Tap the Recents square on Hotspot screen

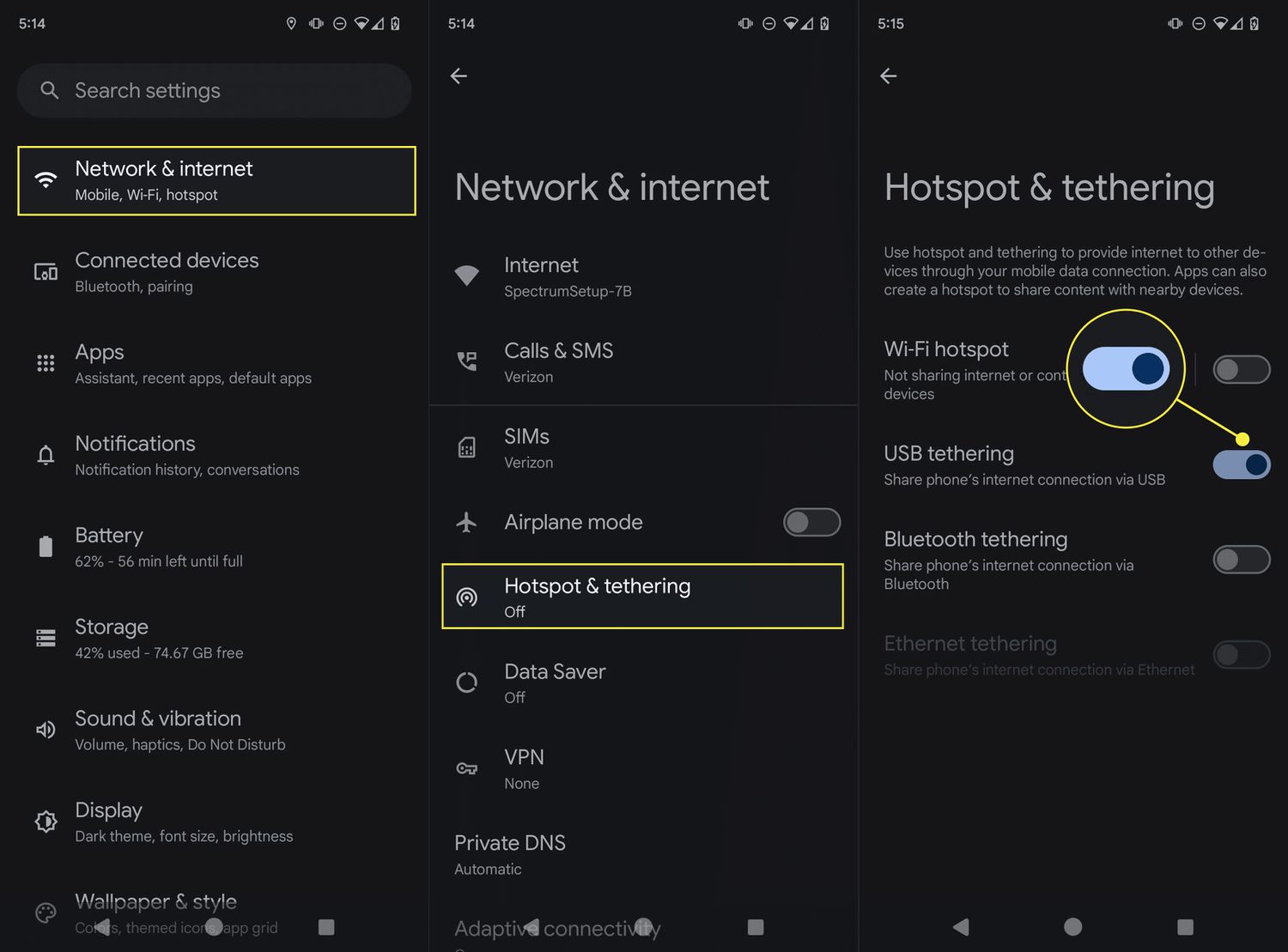[x=1185, y=927]
